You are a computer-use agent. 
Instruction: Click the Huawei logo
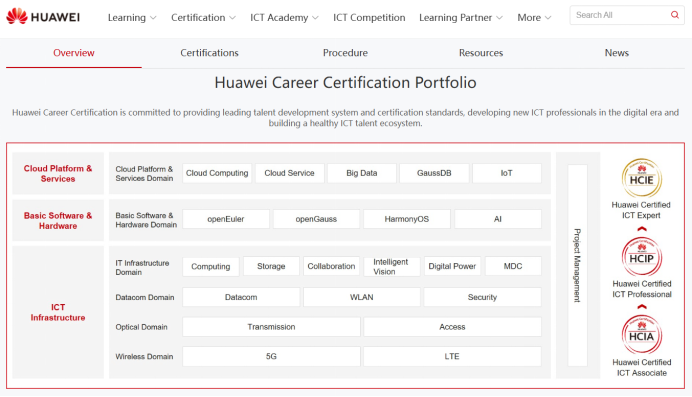point(43,17)
